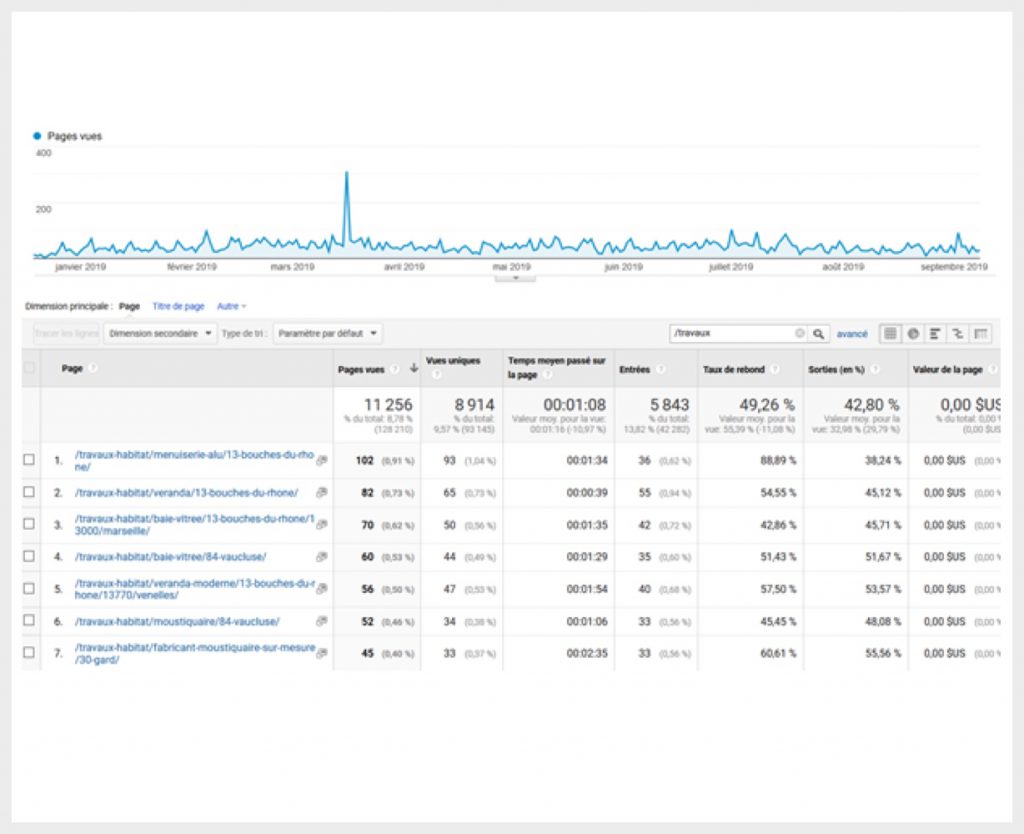Switch primary dimension to Titre de page

(x=178, y=306)
